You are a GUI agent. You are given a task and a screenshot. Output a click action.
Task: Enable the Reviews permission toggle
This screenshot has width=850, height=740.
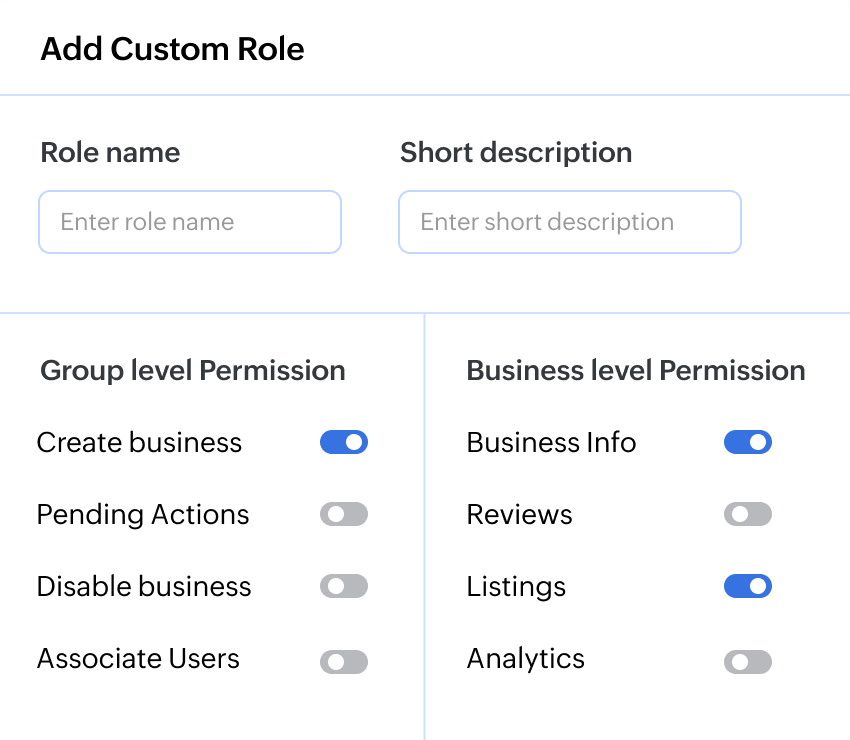pyautogui.click(x=748, y=514)
